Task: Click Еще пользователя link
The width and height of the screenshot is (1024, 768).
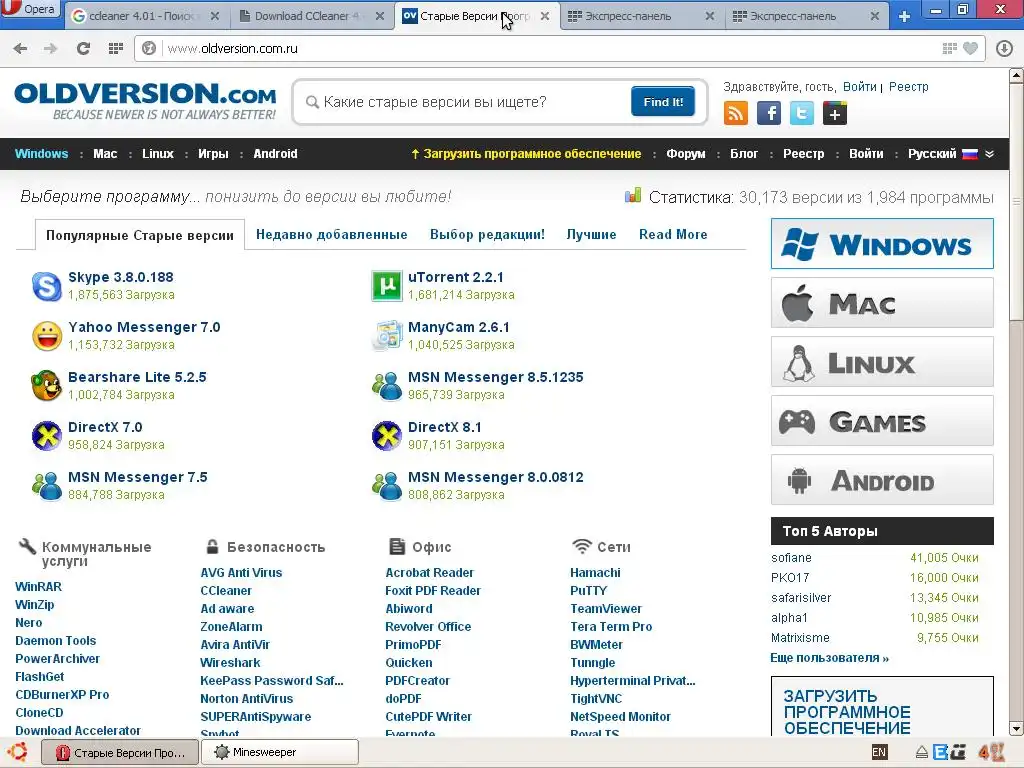Action: pyautogui.click(x=829, y=658)
